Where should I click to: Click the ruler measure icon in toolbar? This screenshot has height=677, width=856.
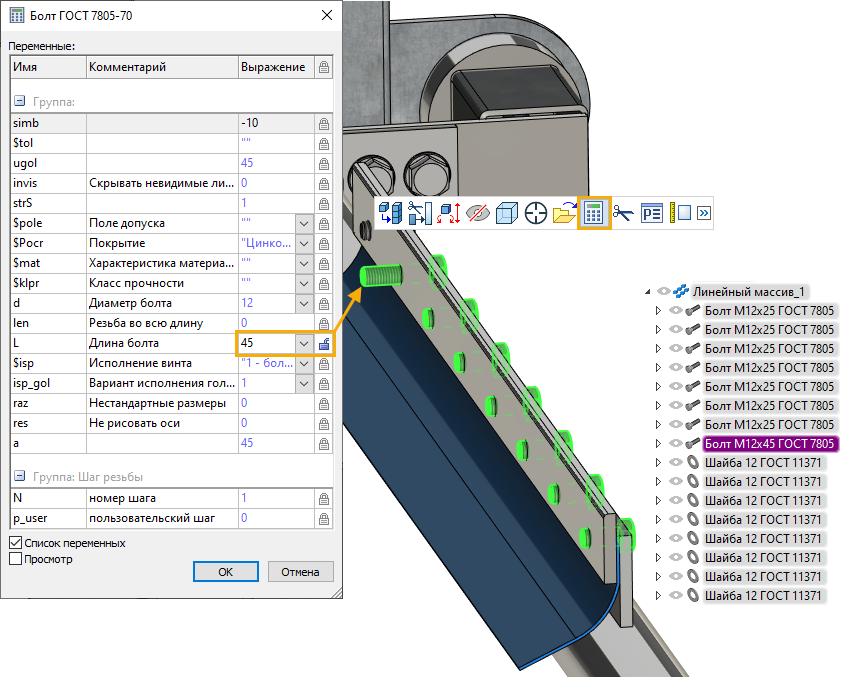click(x=675, y=213)
